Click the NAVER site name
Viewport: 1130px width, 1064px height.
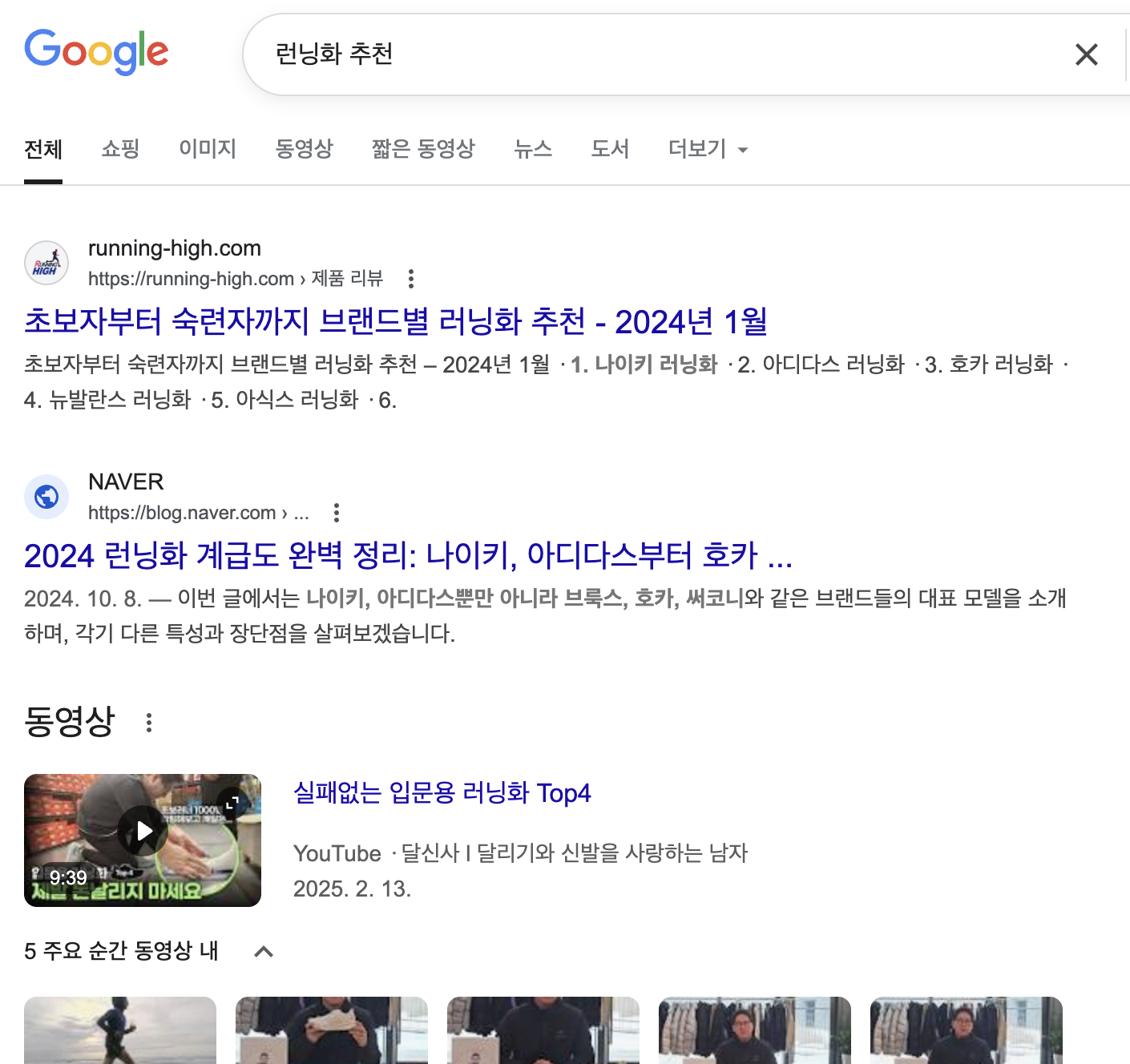(x=126, y=482)
